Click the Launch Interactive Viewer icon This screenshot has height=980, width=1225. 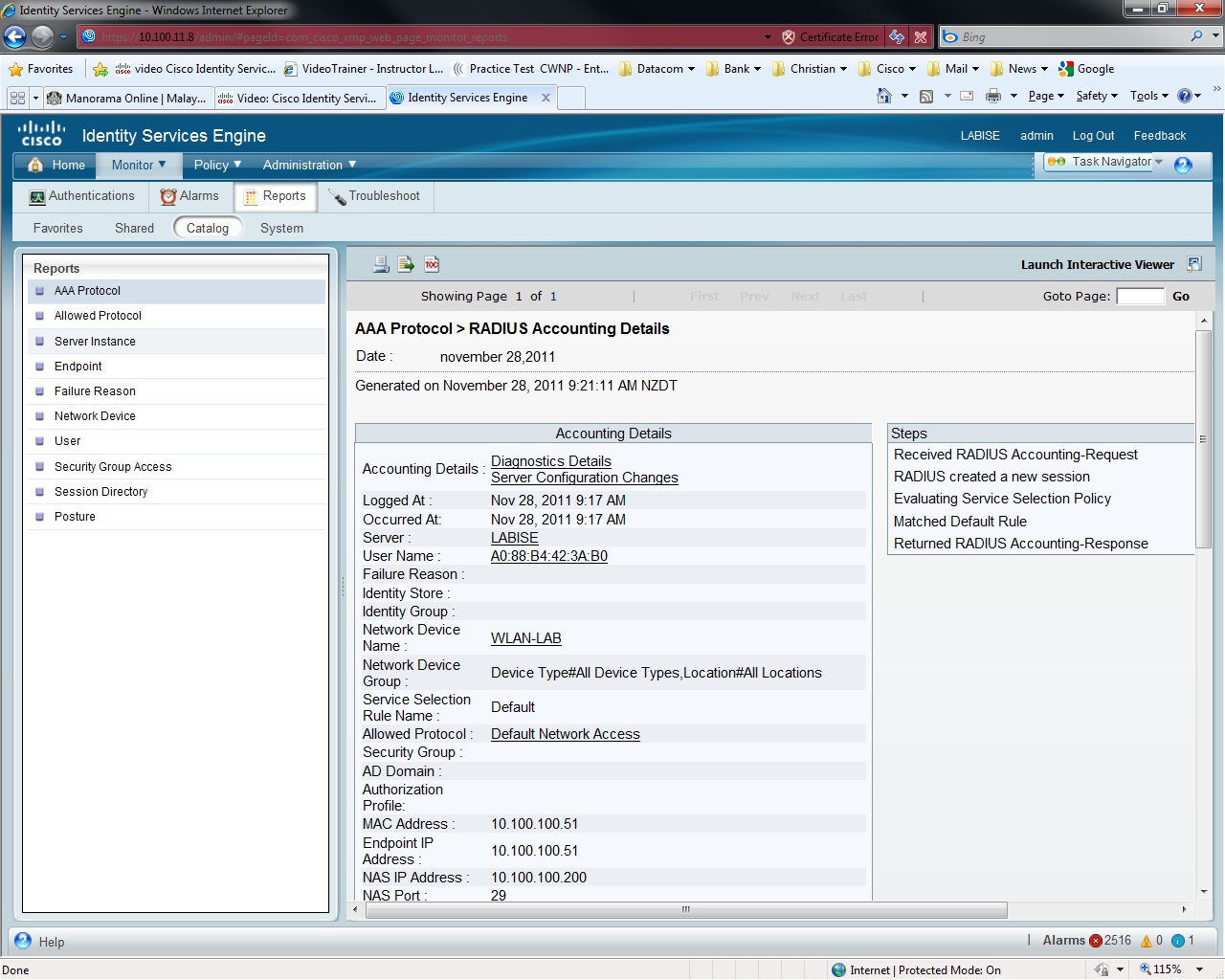point(1194,264)
